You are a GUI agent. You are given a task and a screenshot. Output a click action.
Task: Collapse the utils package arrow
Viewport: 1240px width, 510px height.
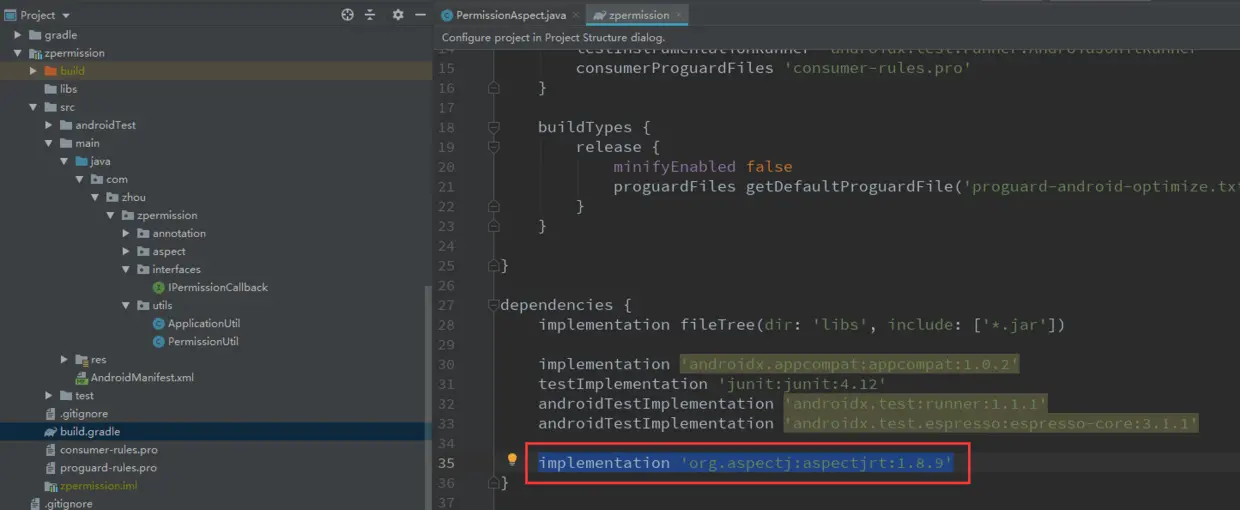127,305
